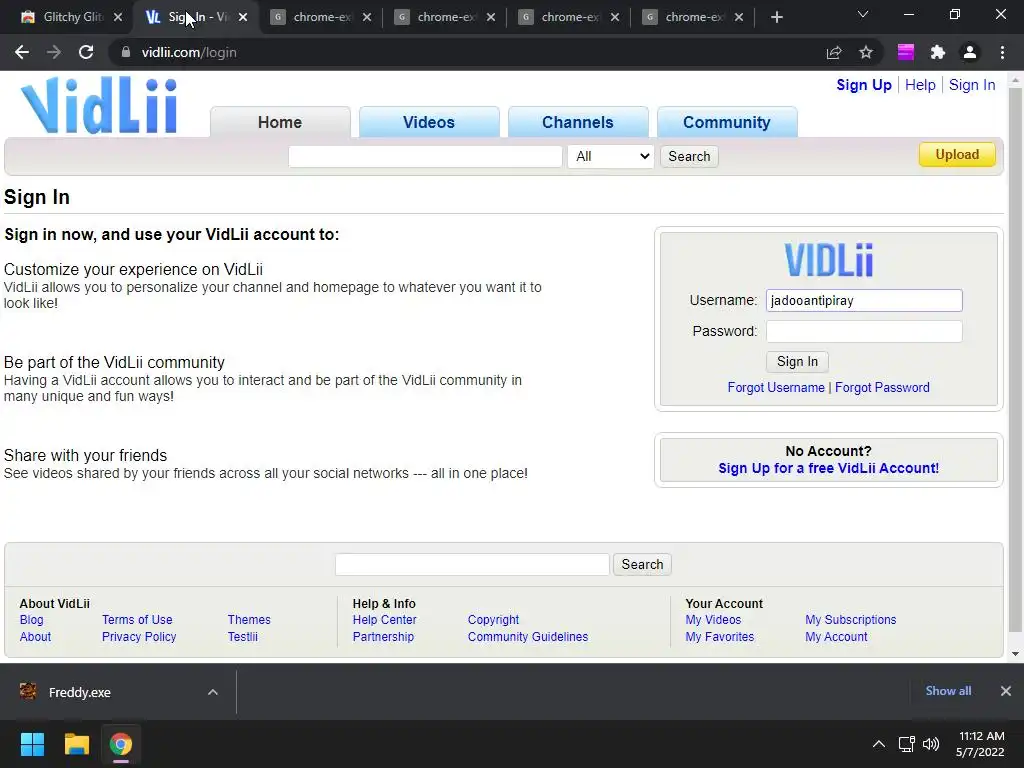Bookmark this page with the star icon

pyautogui.click(x=866, y=52)
